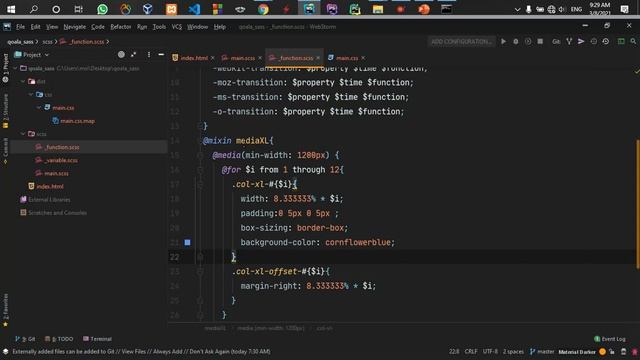Viewport: 640px width, 360px height.
Task: Toggle the Commit tool window stripe
Action: click(x=5, y=150)
